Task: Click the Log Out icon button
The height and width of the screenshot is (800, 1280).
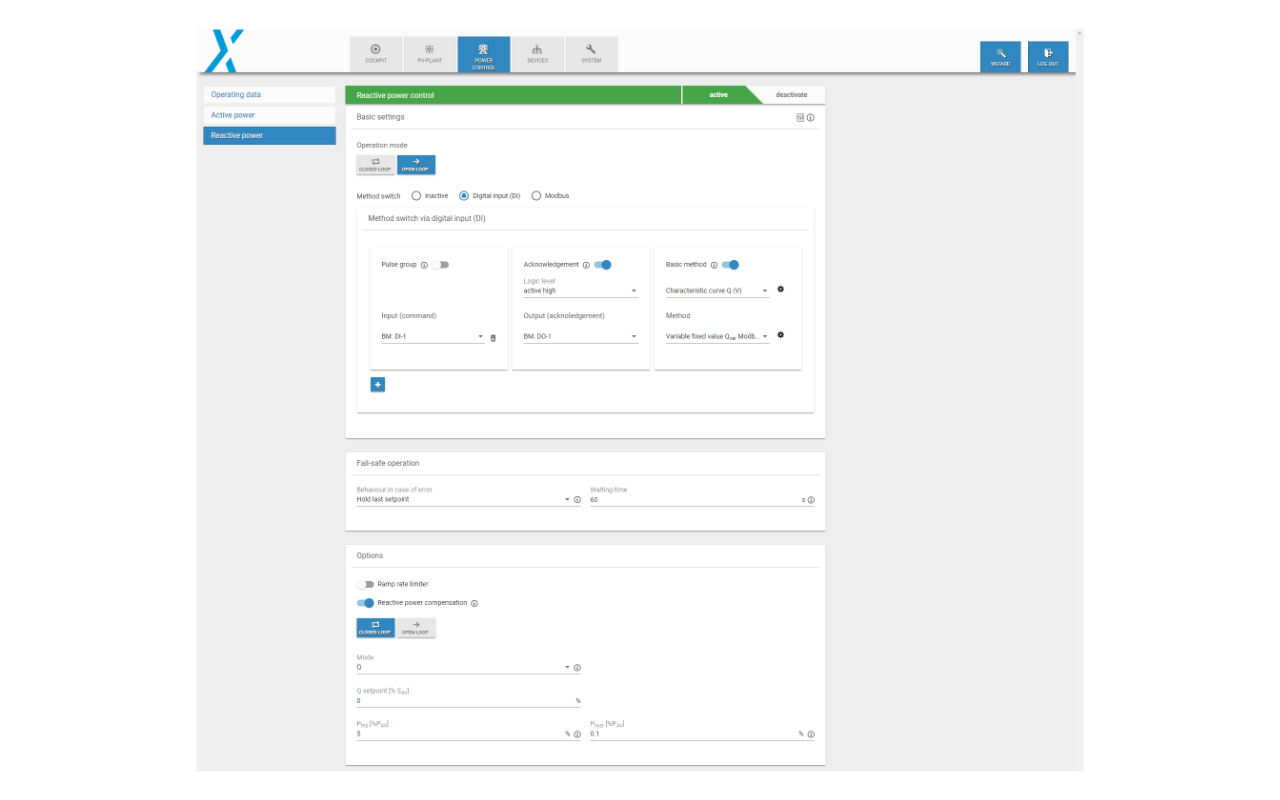Action: [x=1047, y=56]
